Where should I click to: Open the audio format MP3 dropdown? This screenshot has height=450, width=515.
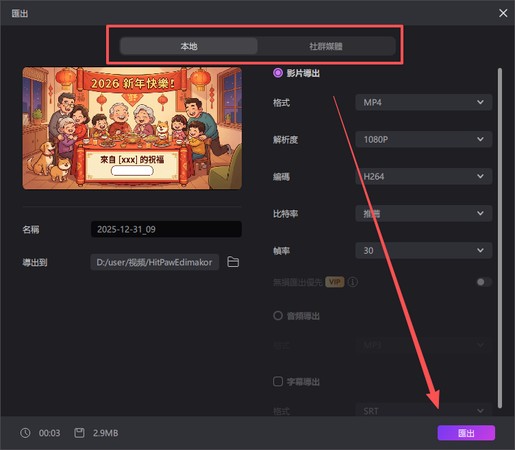click(423, 345)
